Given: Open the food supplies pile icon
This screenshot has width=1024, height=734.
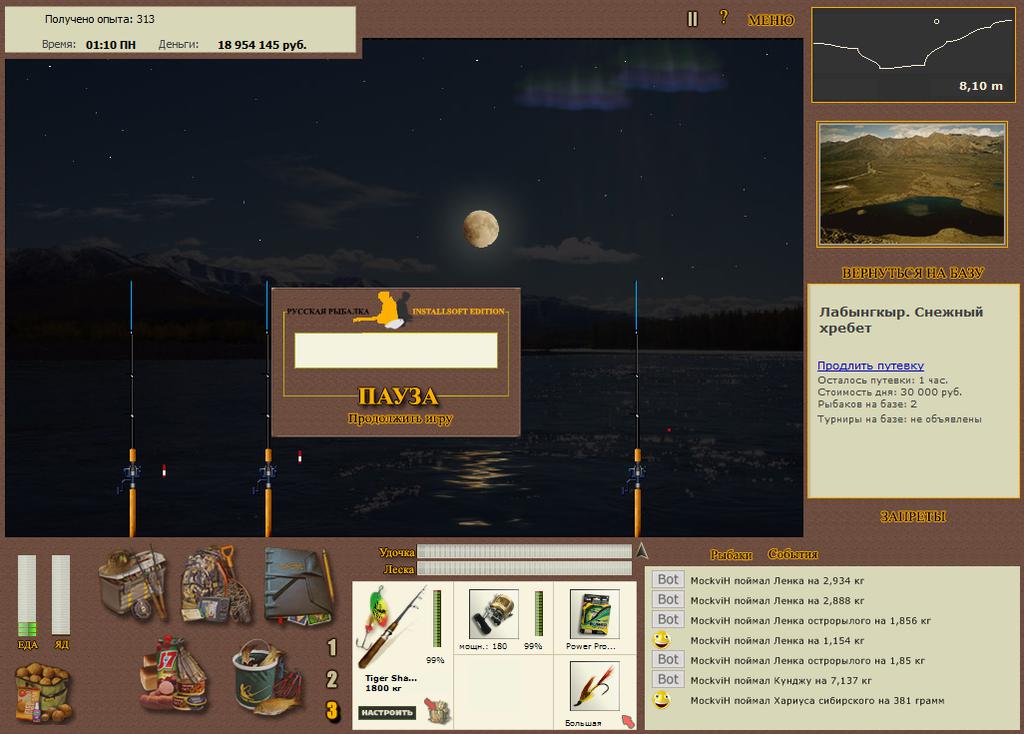Looking at the screenshot, I should (173, 675).
